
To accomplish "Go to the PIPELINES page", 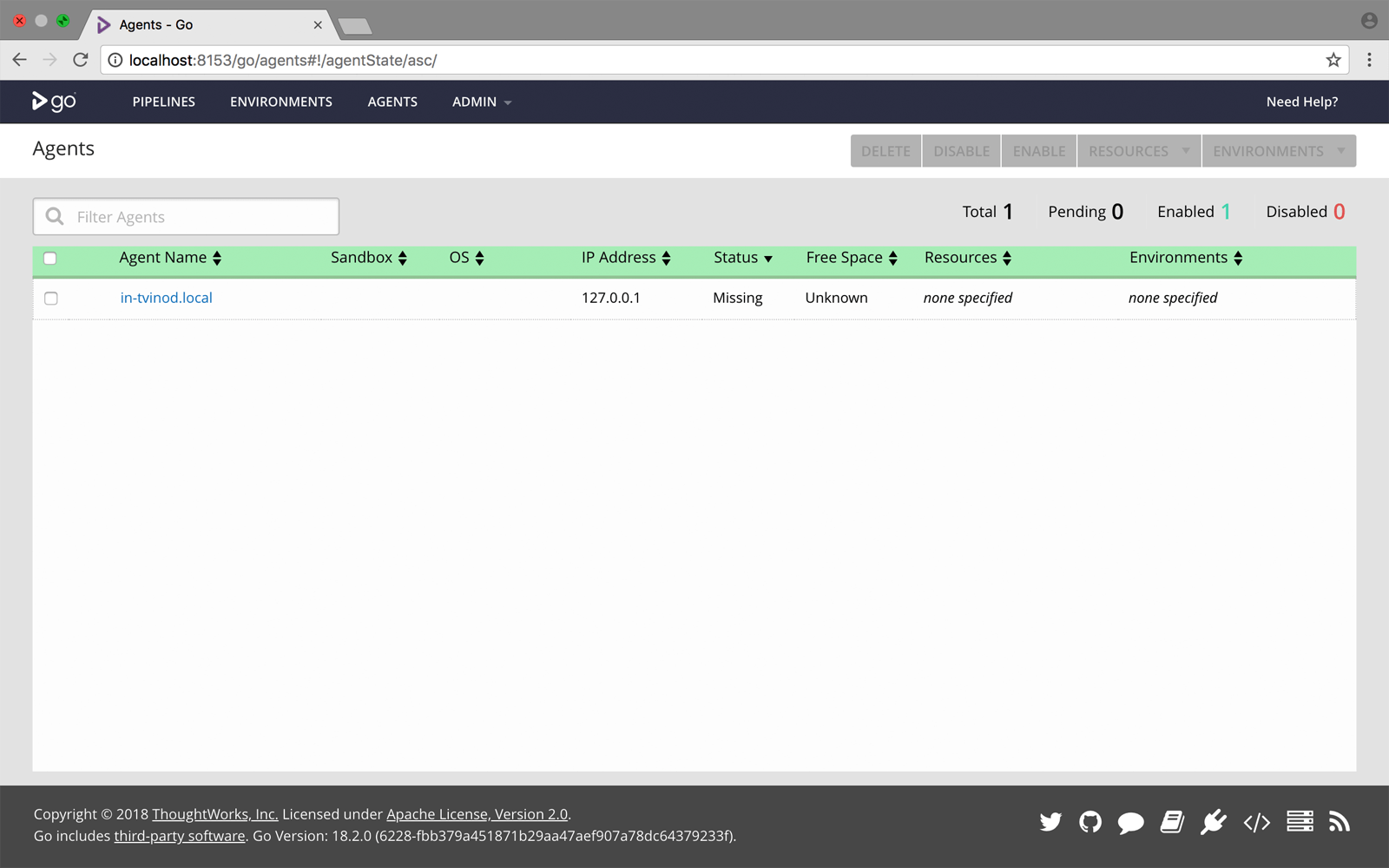I will (x=164, y=102).
